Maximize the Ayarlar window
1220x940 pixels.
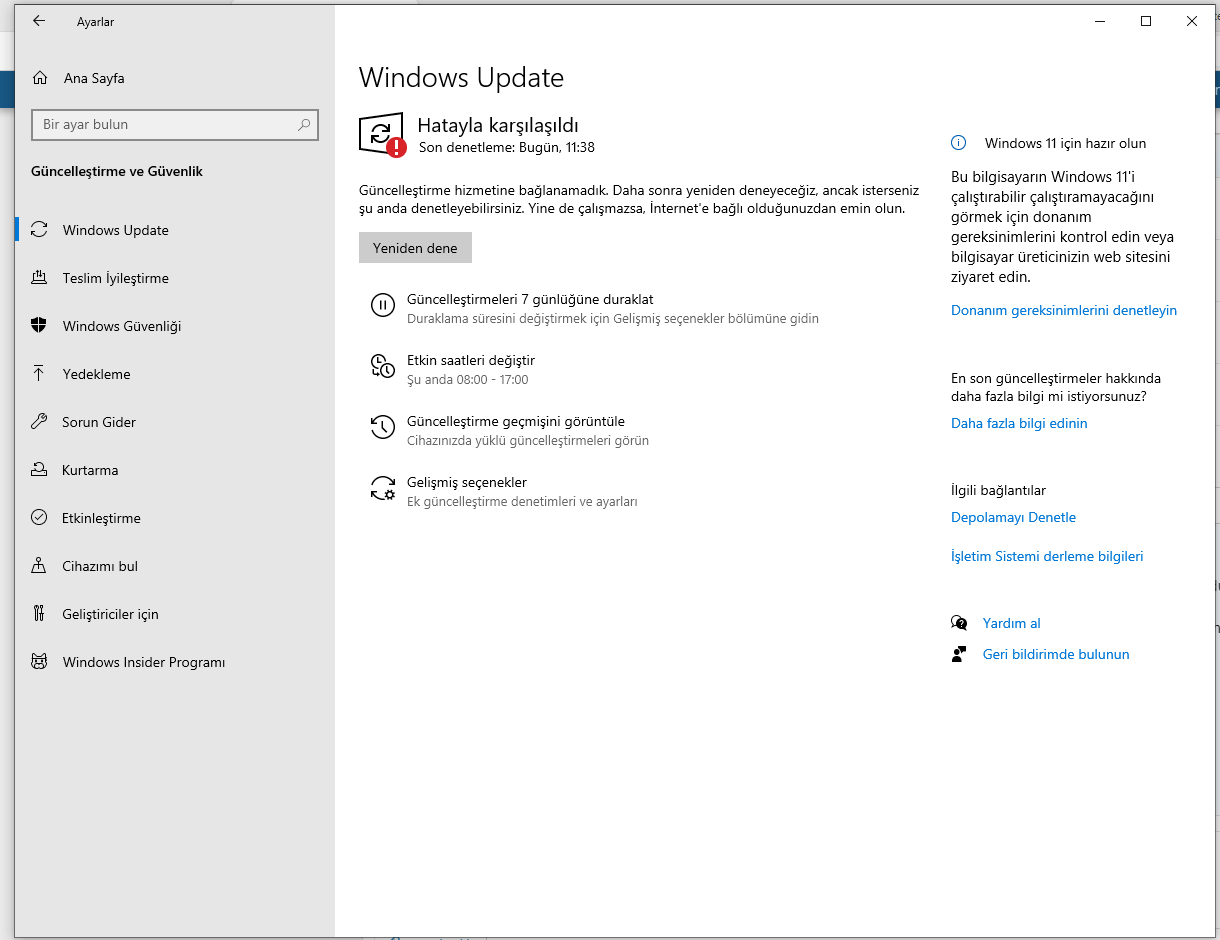[1146, 21]
